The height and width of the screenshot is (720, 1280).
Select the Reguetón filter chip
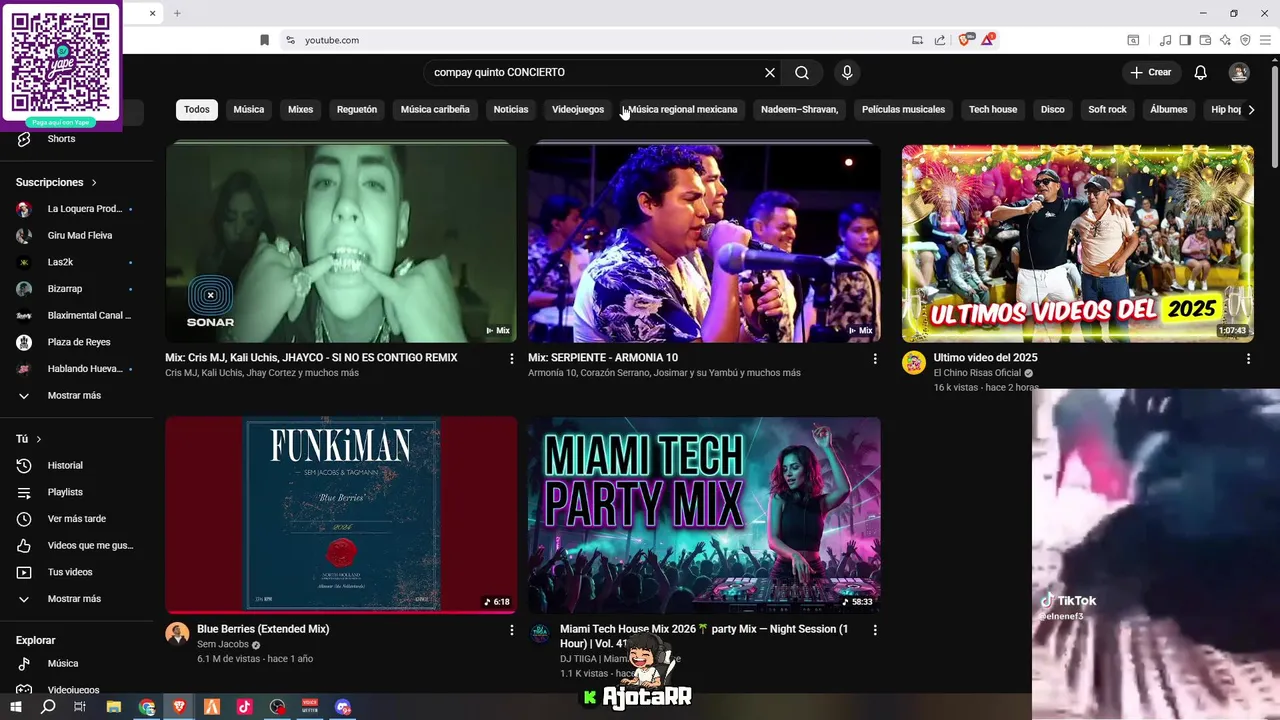click(x=357, y=110)
